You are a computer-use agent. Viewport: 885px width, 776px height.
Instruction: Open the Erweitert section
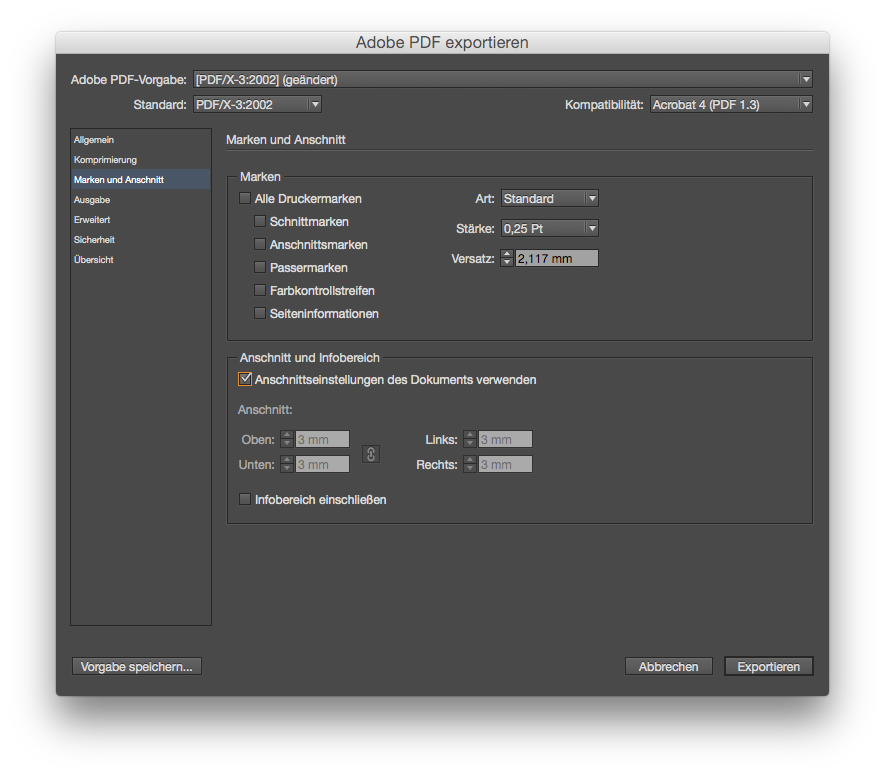click(x=141, y=220)
